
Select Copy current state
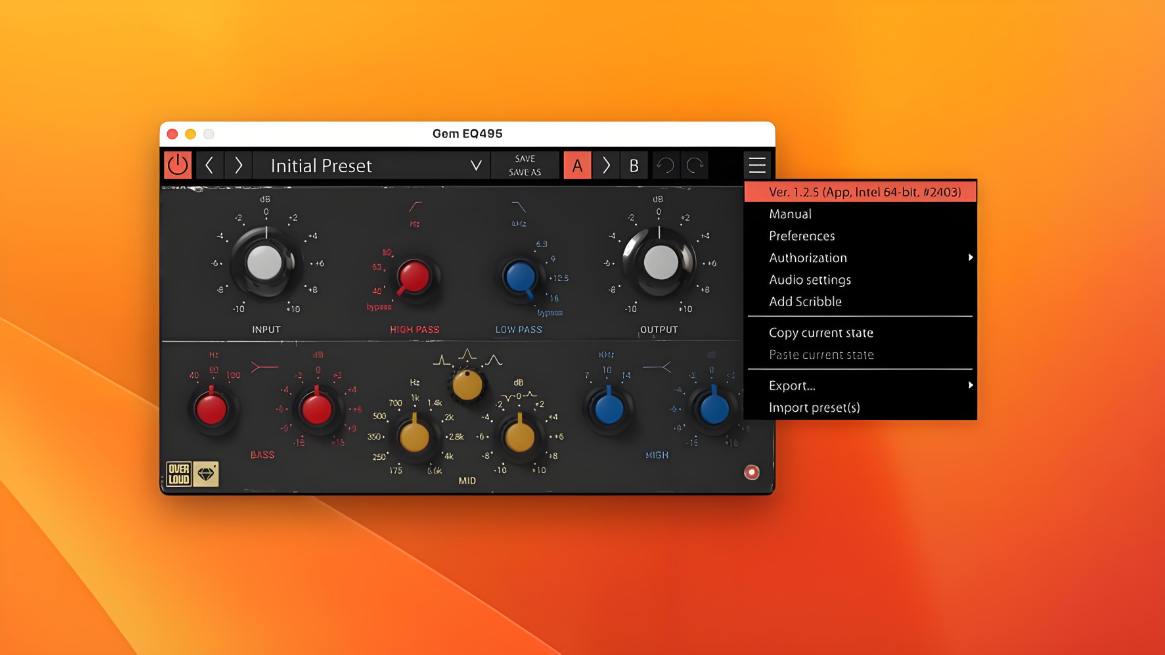pyautogui.click(x=860, y=333)
